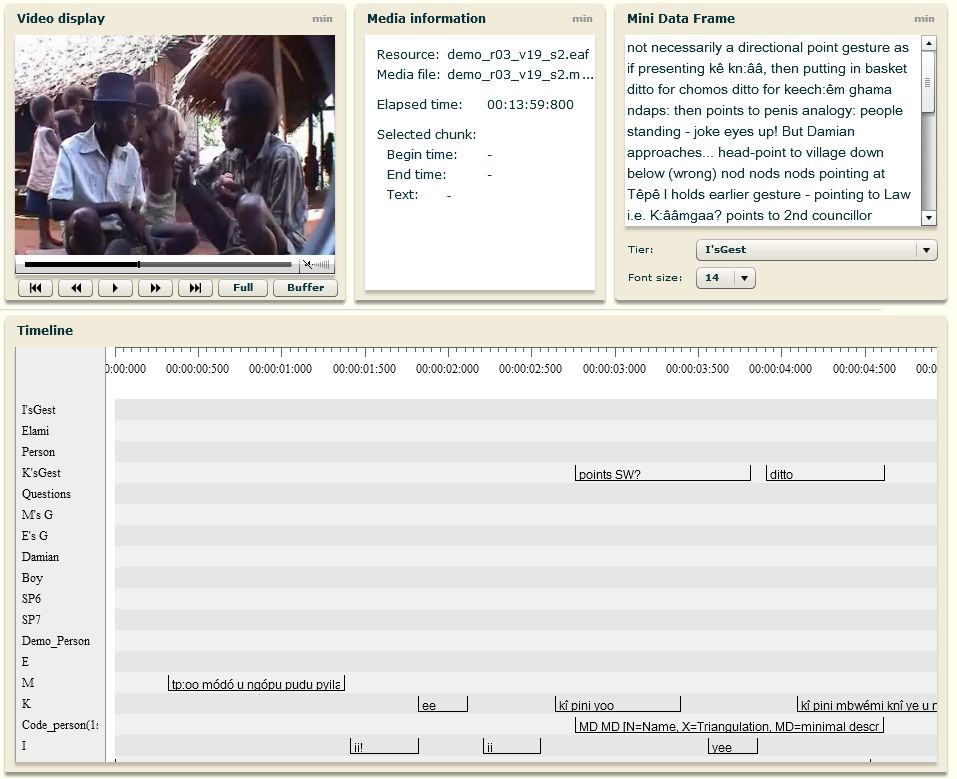Screen dimensions: 957x779
Task: Select the K'sGest tier label
Action: coord(41,473)
